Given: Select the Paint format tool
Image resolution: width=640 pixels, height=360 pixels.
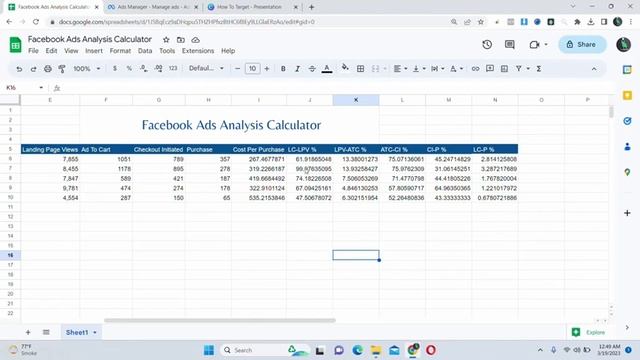Looking at the screenshot, I should point(62,69).
